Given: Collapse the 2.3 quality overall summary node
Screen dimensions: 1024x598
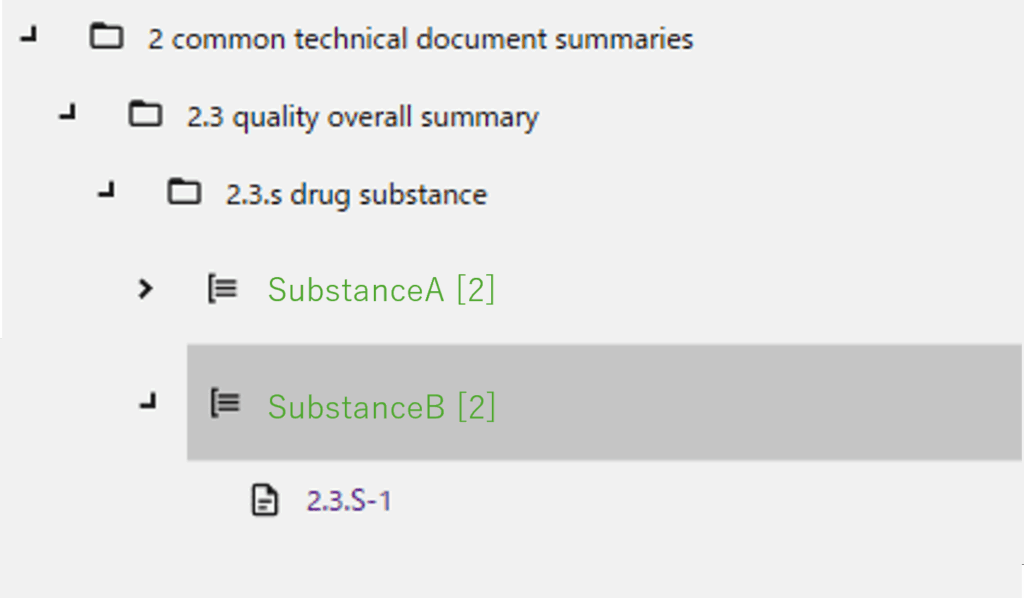Looking at the screenshot, I should (68, 115).
